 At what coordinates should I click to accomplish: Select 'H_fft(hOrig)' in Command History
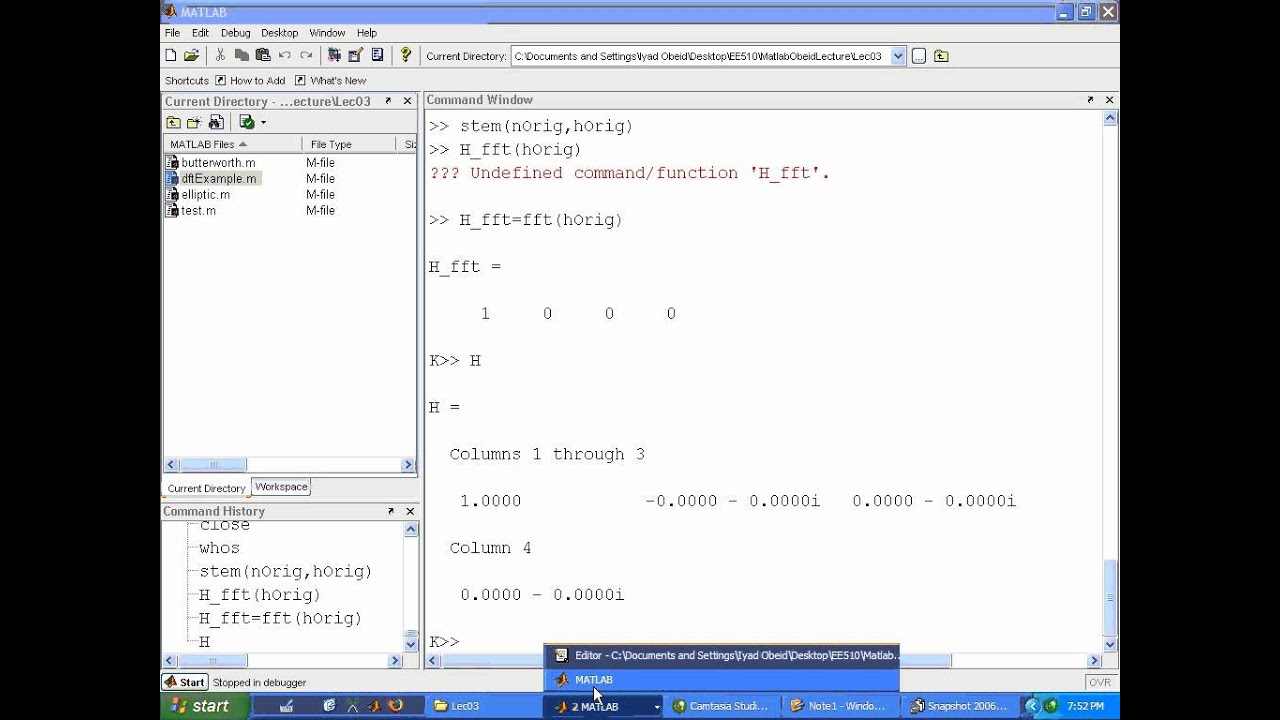coord(259,595)
